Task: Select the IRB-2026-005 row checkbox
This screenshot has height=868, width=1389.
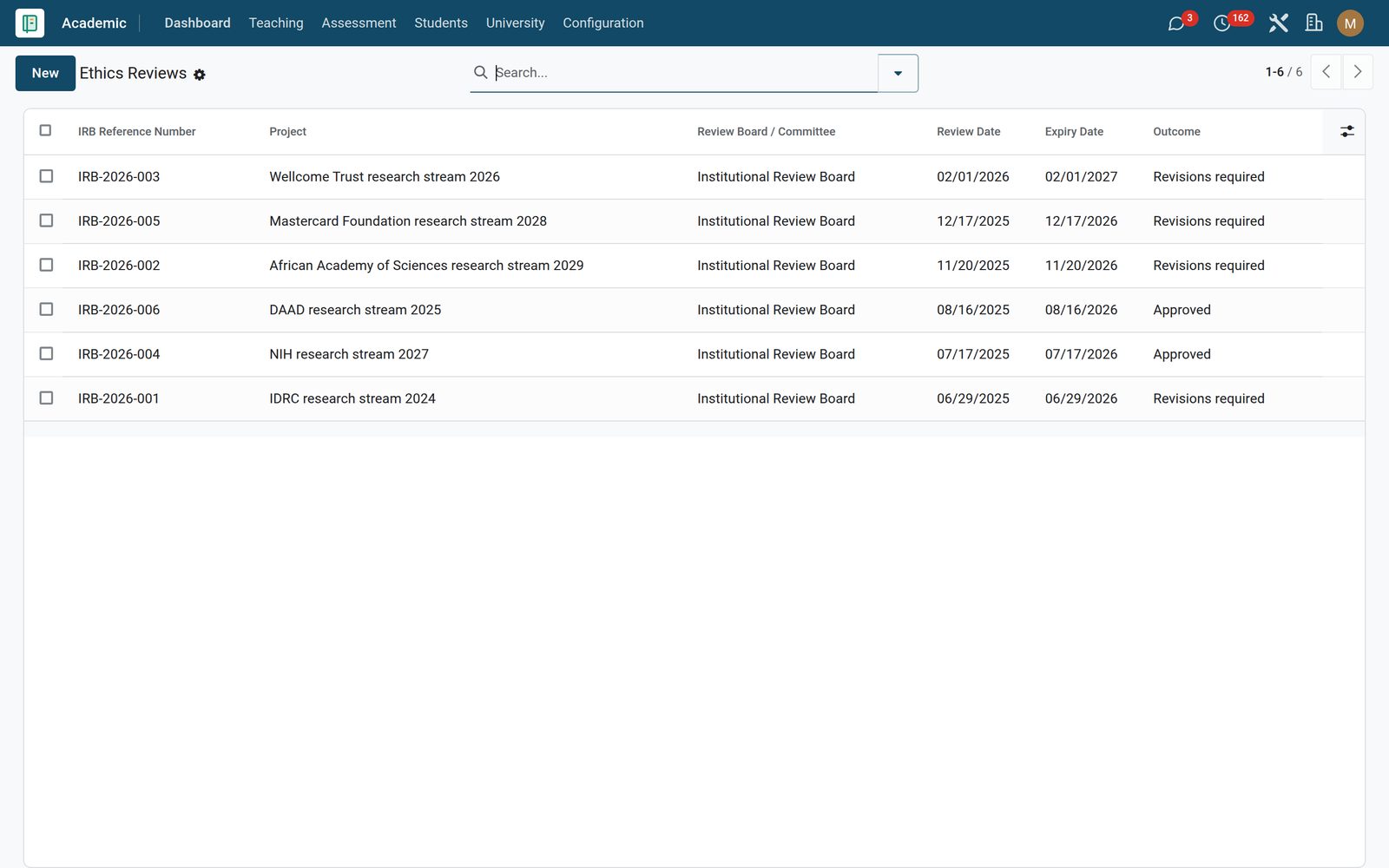Action: (x=46, y=220)
